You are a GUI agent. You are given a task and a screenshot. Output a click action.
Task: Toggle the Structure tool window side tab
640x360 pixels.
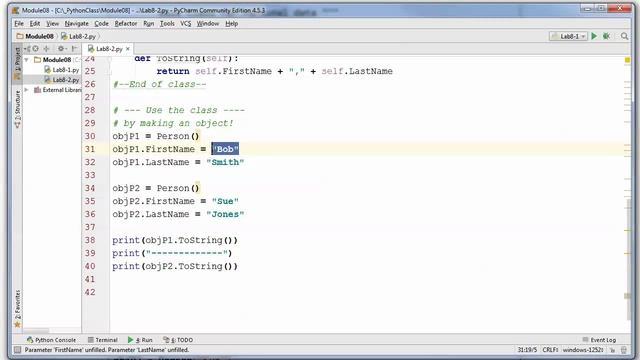(18, 109)
